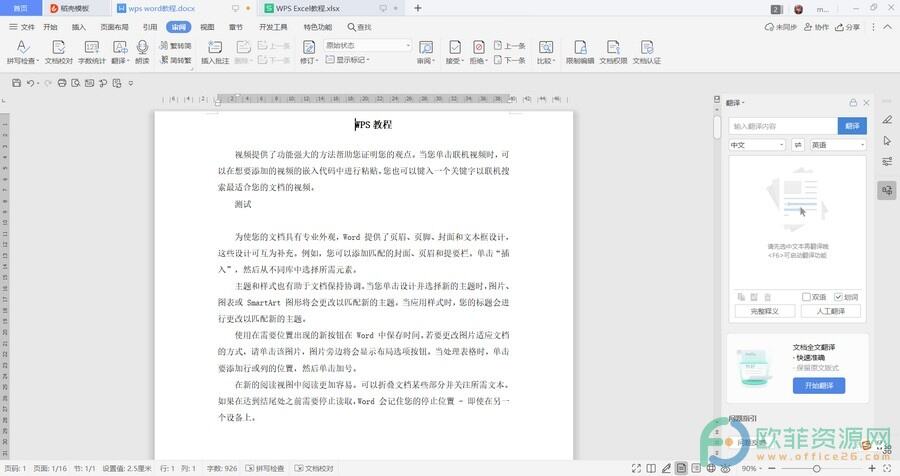Convert traditional to simplified with 繁转简
Viewport: 900px width, 476px height.
pyautogui.click(x=175, y=45)
